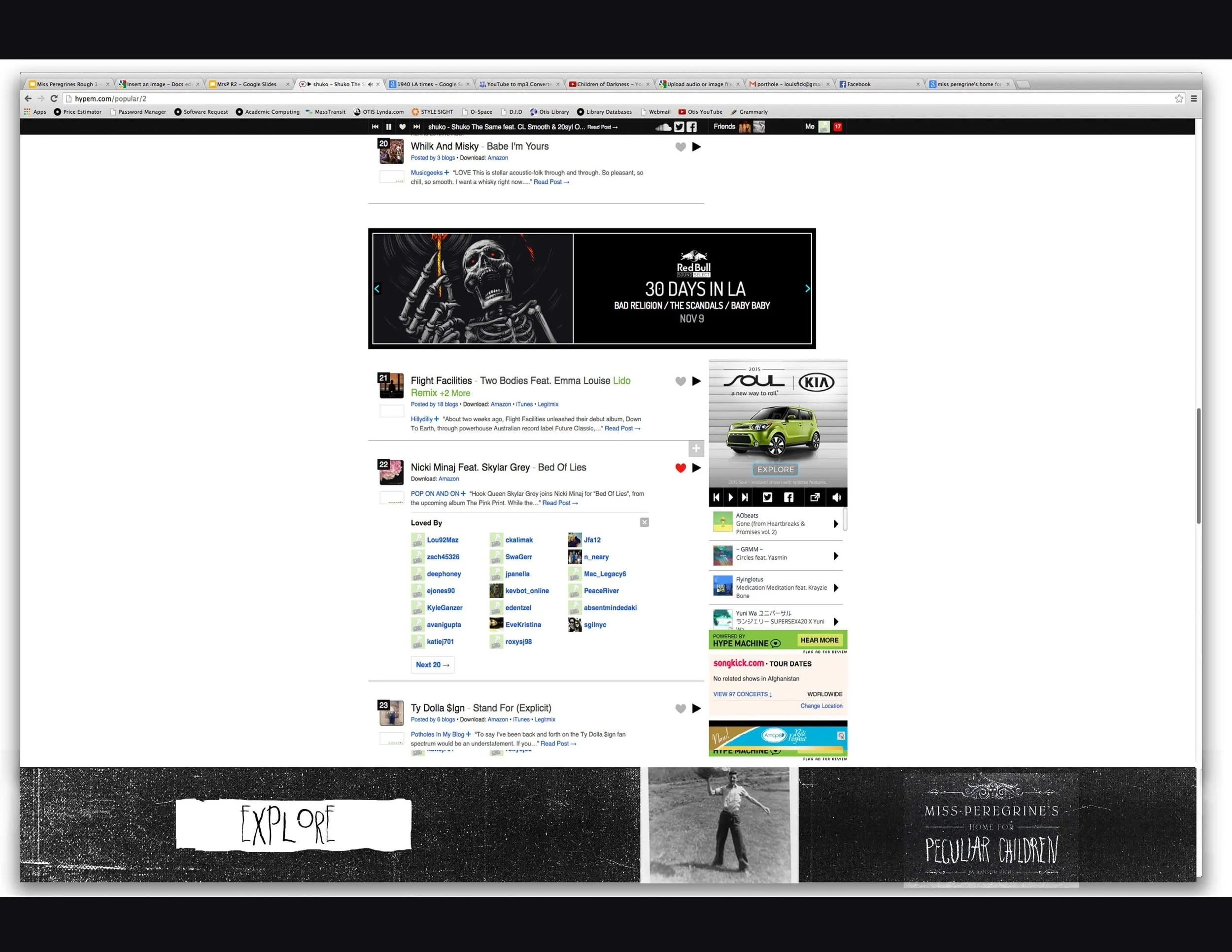Show Next 20 users who loved
Screen dimensions: 1232x952
click(433, 665)
